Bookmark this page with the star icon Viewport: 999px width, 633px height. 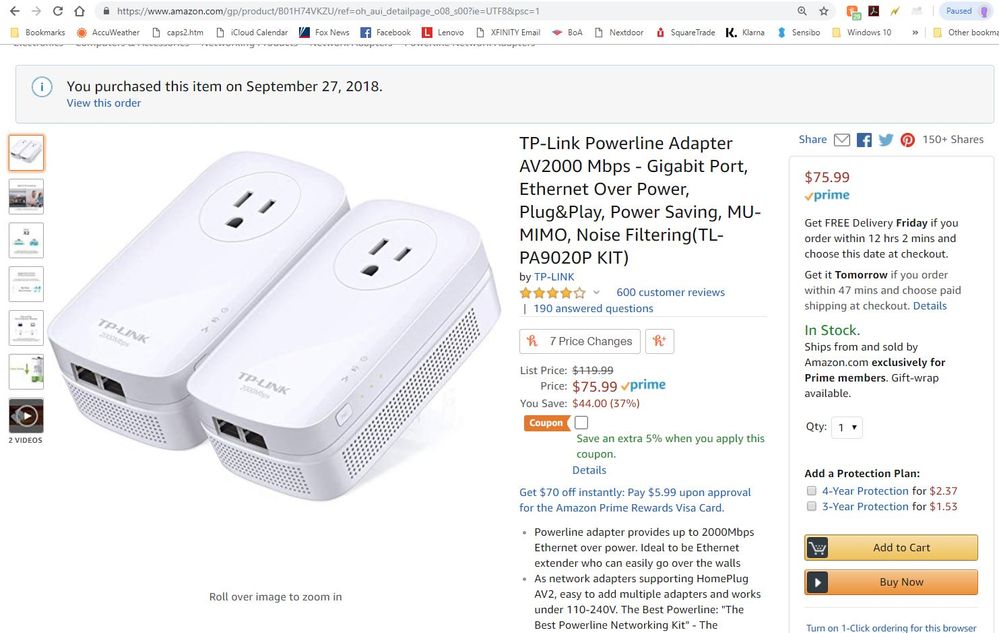coord(823,11)
